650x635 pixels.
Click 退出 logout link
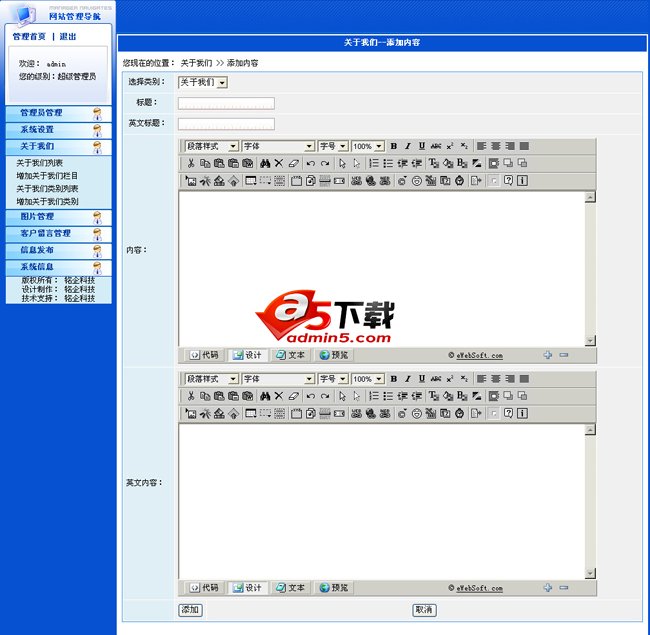pyautogui.click(x=68, y=36)
